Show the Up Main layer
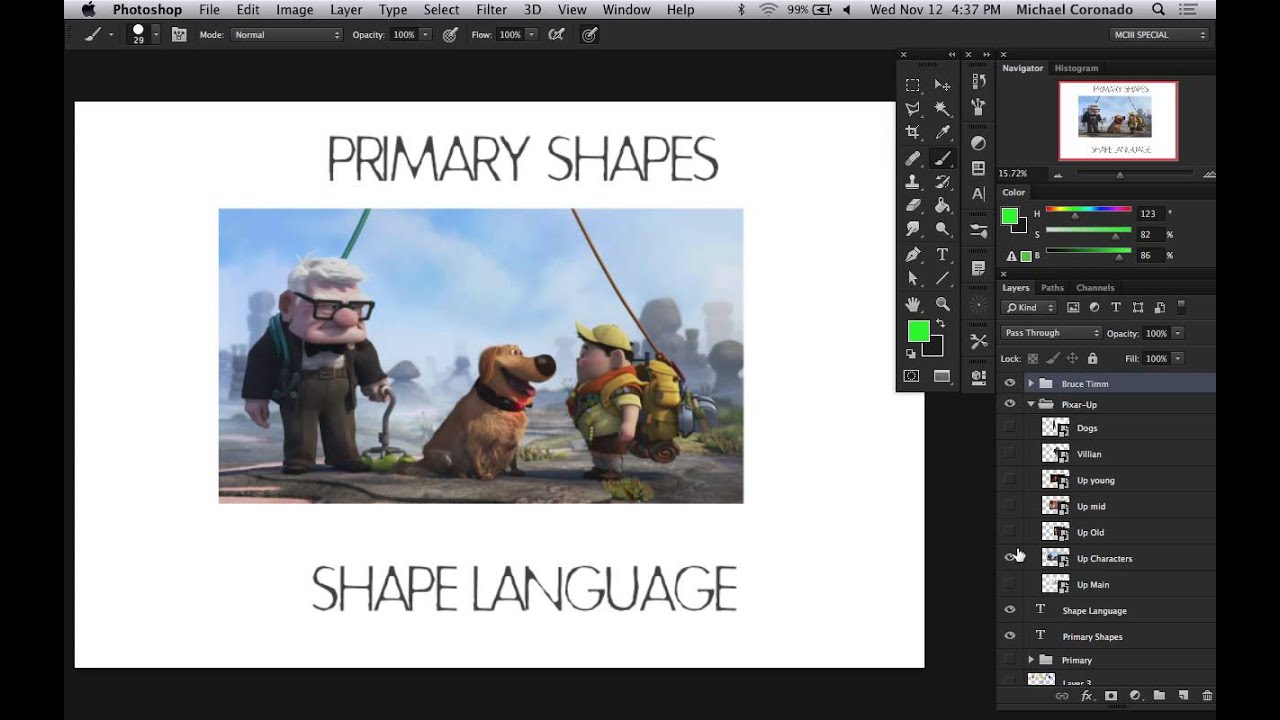Image resolution: width=1280 pixels, height=720 pixels. pos(1009,584)
